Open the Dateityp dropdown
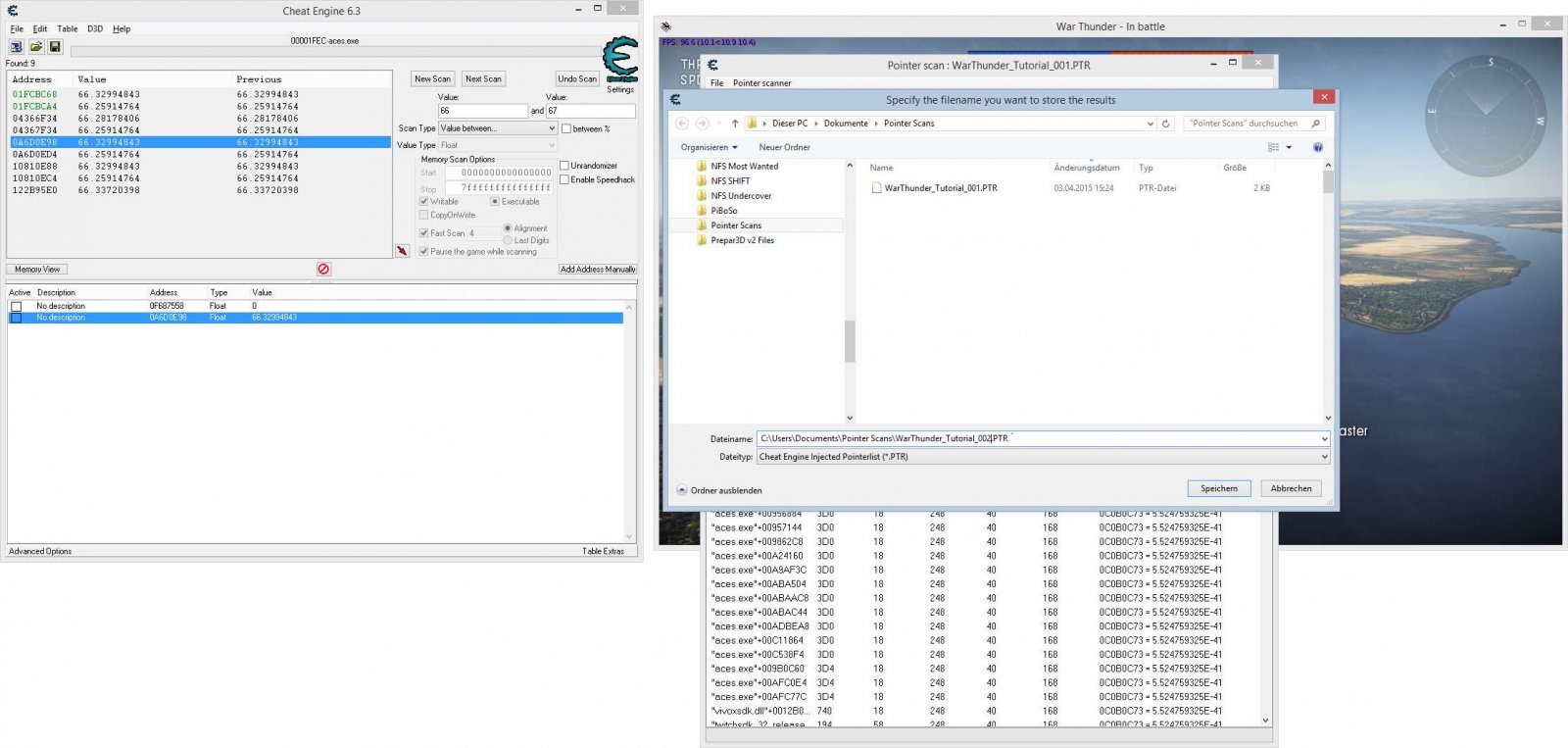1568x748 pixels. pyautogui.click(x=1324, y=457)
